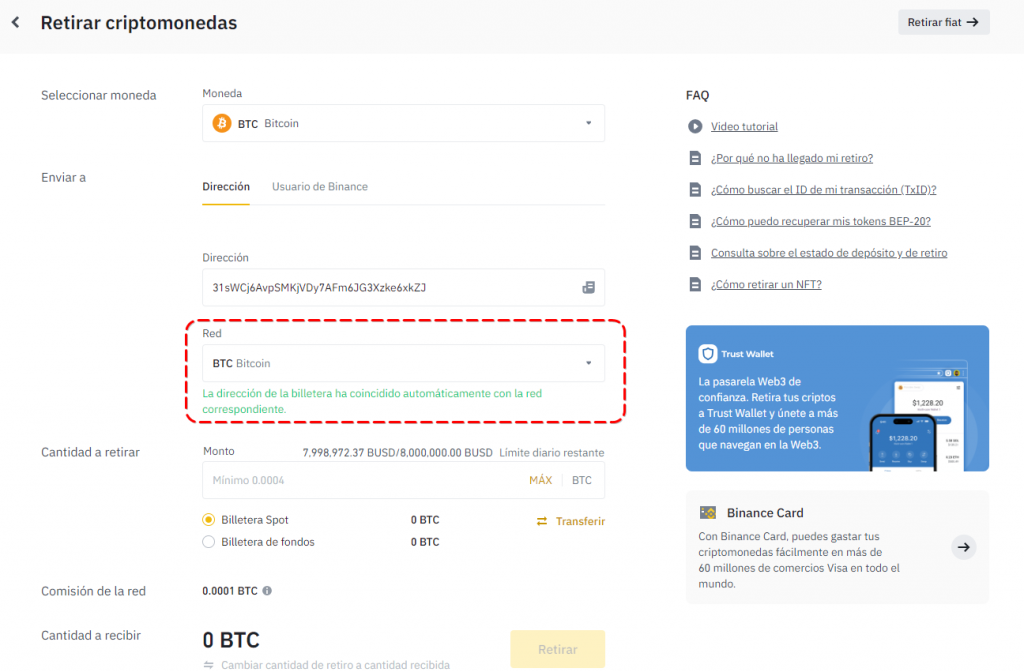The image size is (1024, 672).
Task: Click the Binance Card arrow icon
Action: 963,547
